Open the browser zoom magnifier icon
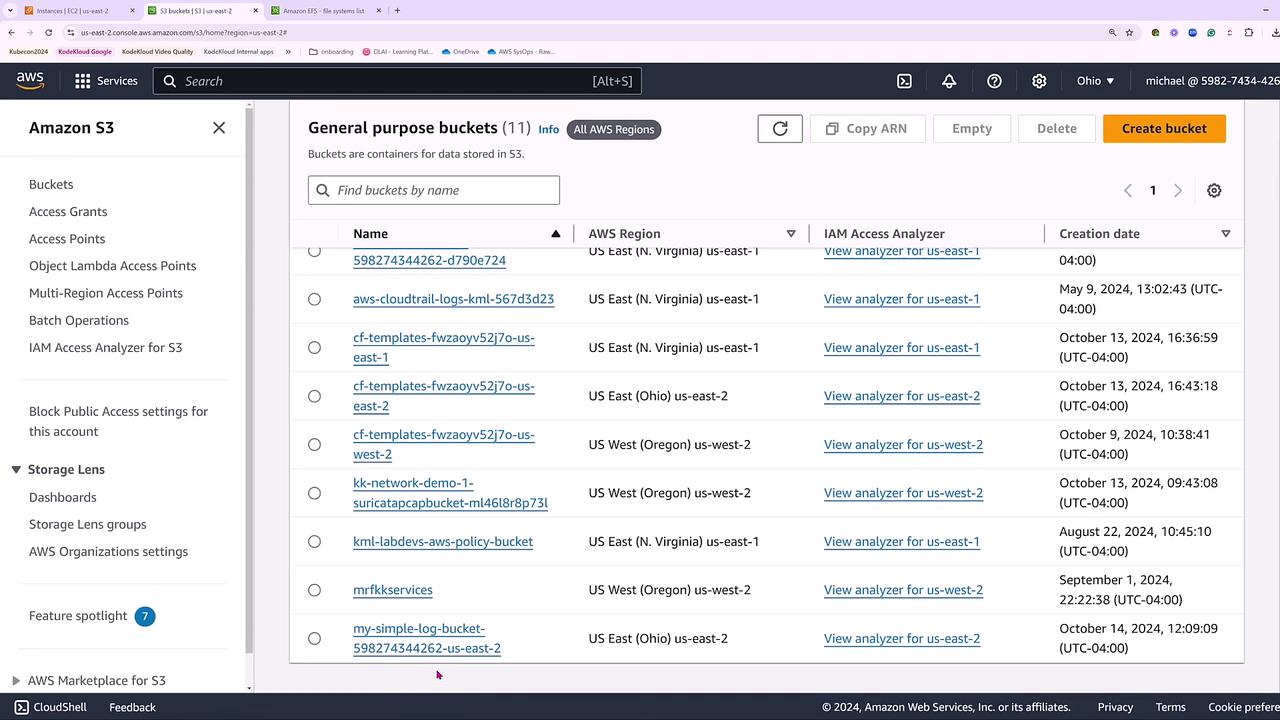The image size is (1280, 720). [x=1112, y=32]
